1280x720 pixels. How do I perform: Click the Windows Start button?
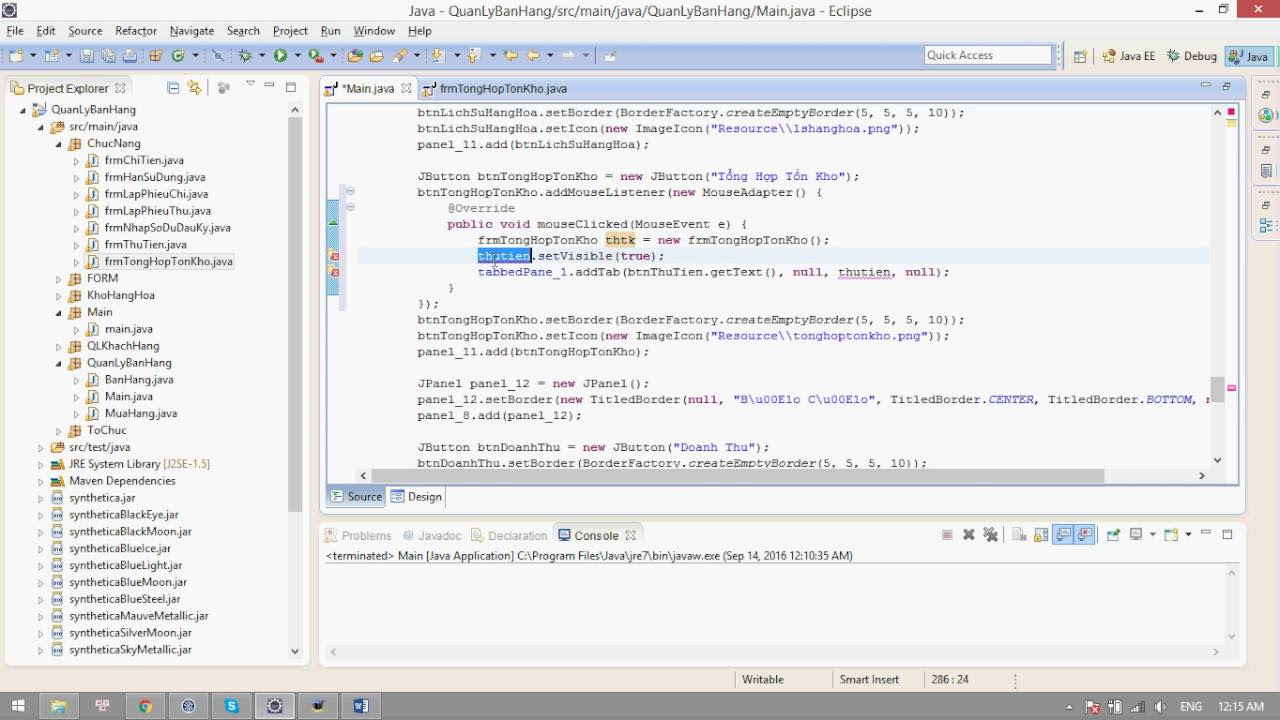17,706
